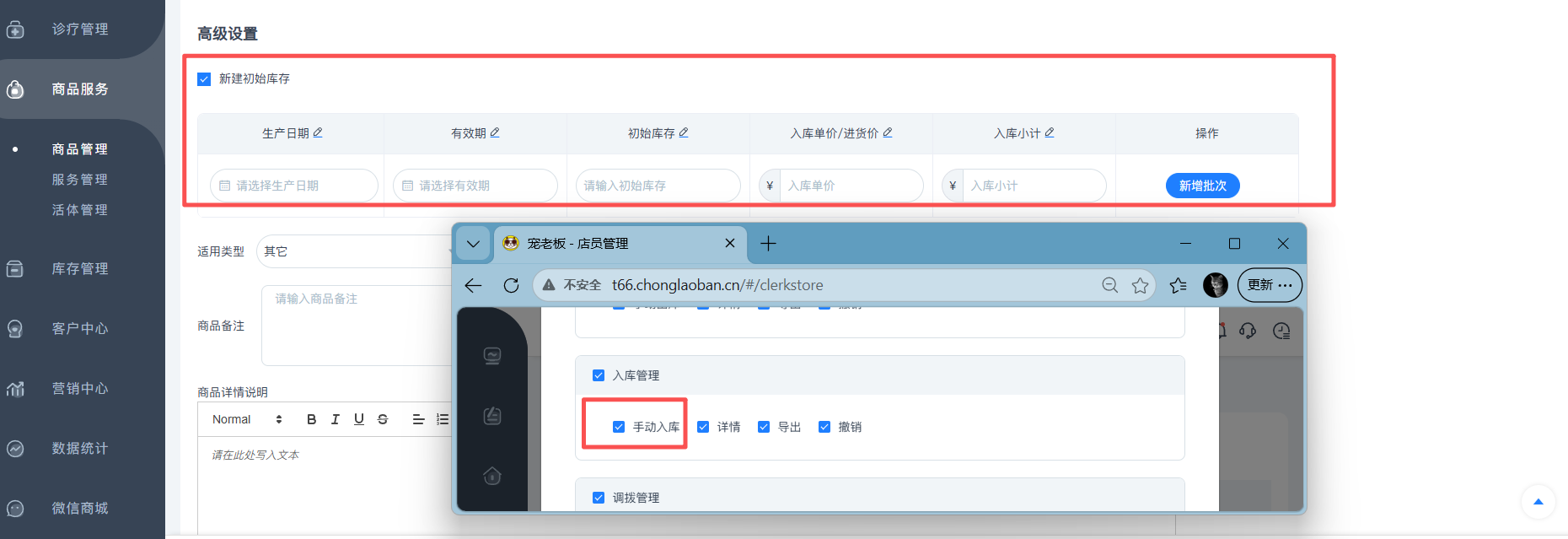The width and height of the screenshot is (1568, 539).
Task: Expand the browser tab list chevron
Action: pos(474,244)
